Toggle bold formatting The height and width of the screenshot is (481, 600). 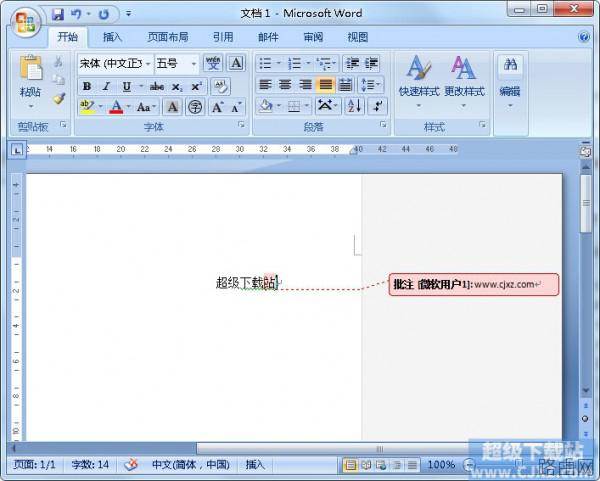click(x=87, y=87)
